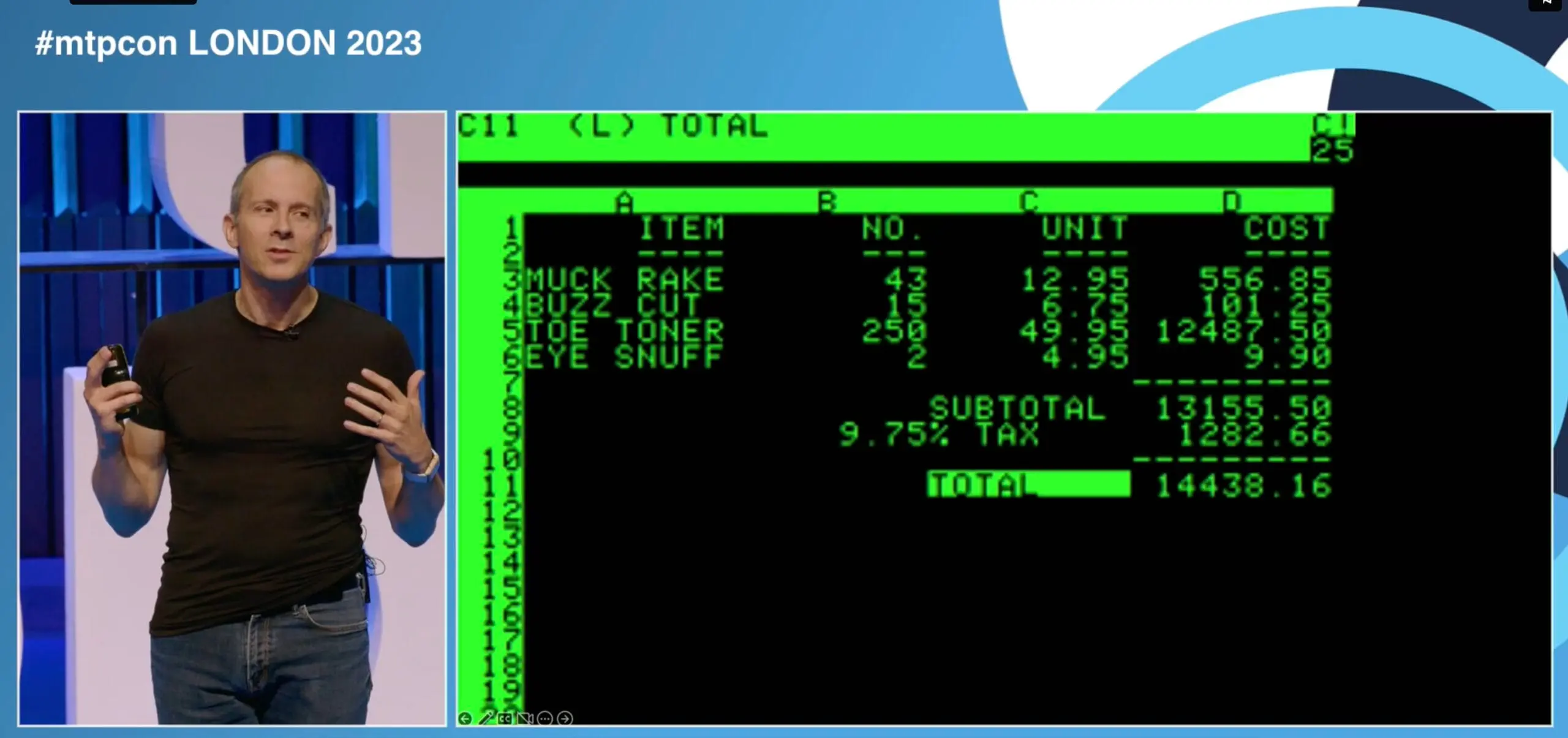Advance to next slide arrow

pos(565,718)
